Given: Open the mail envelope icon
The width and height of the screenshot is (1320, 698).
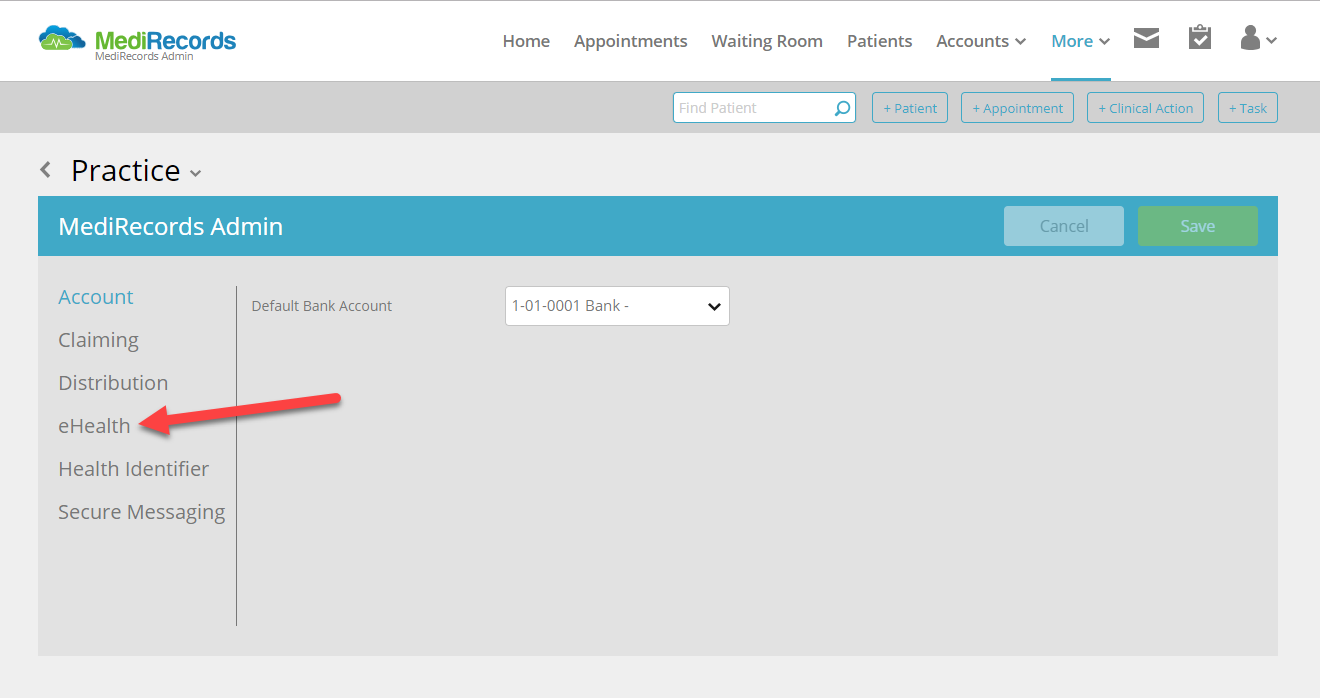Looking at the screenshot, I should tap(1146, 39).
